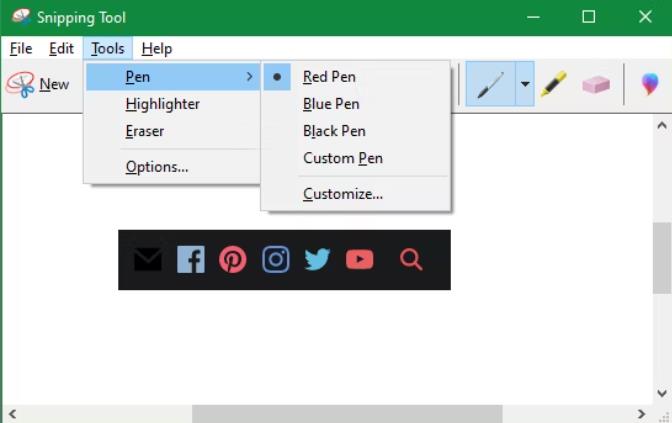Click the YouTube icon in snip
Viewport: 672px width, 423px height.
[360, 259]
